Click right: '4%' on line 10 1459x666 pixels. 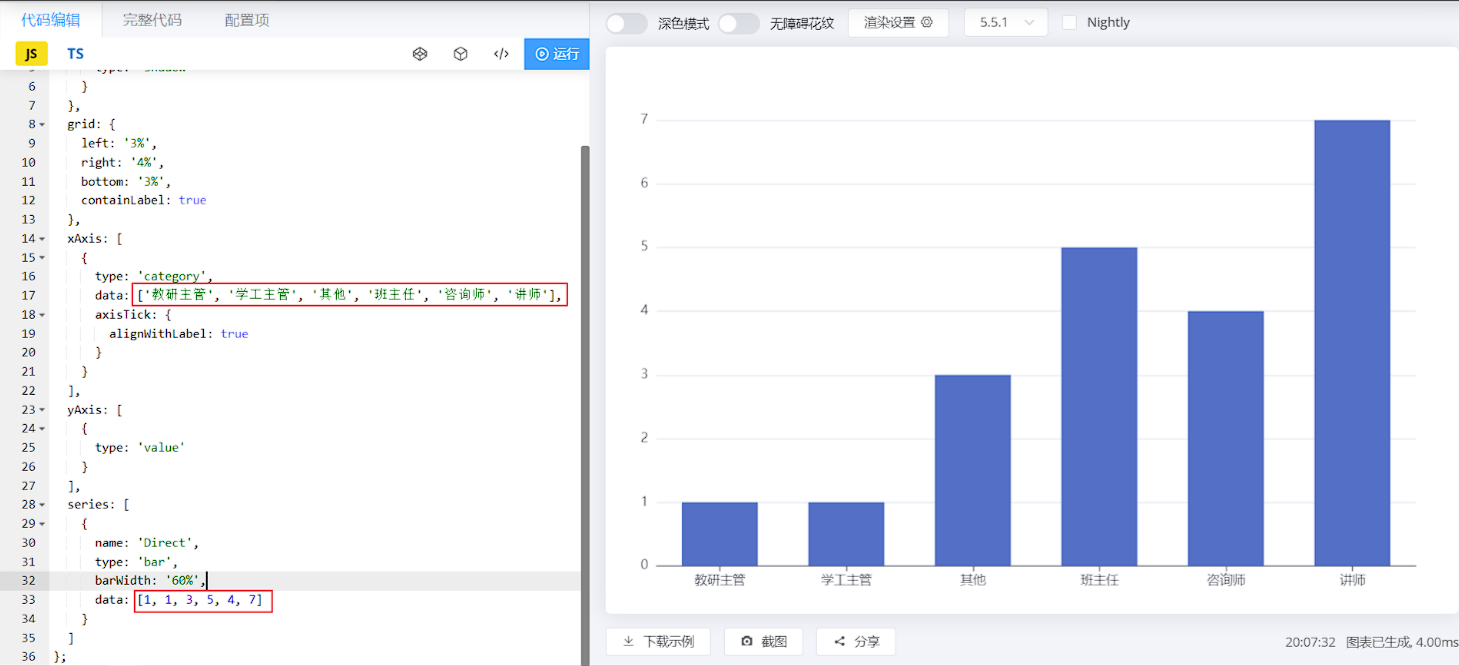[122, 162]
